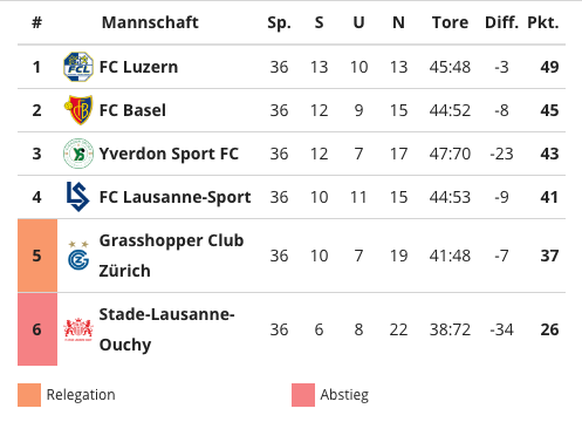Open FC Lausanne-Sport team page
582x422 pixels.
click(175, 197)
